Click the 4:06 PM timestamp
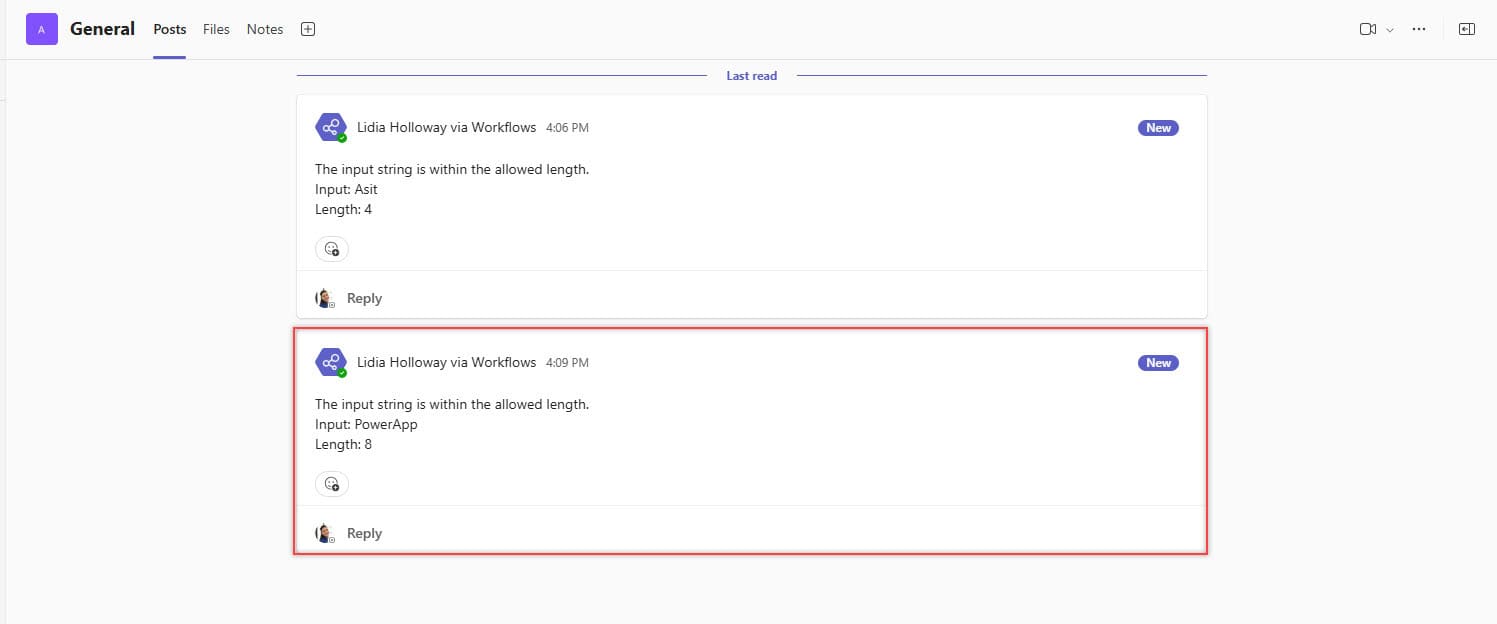 coord(567,128)
